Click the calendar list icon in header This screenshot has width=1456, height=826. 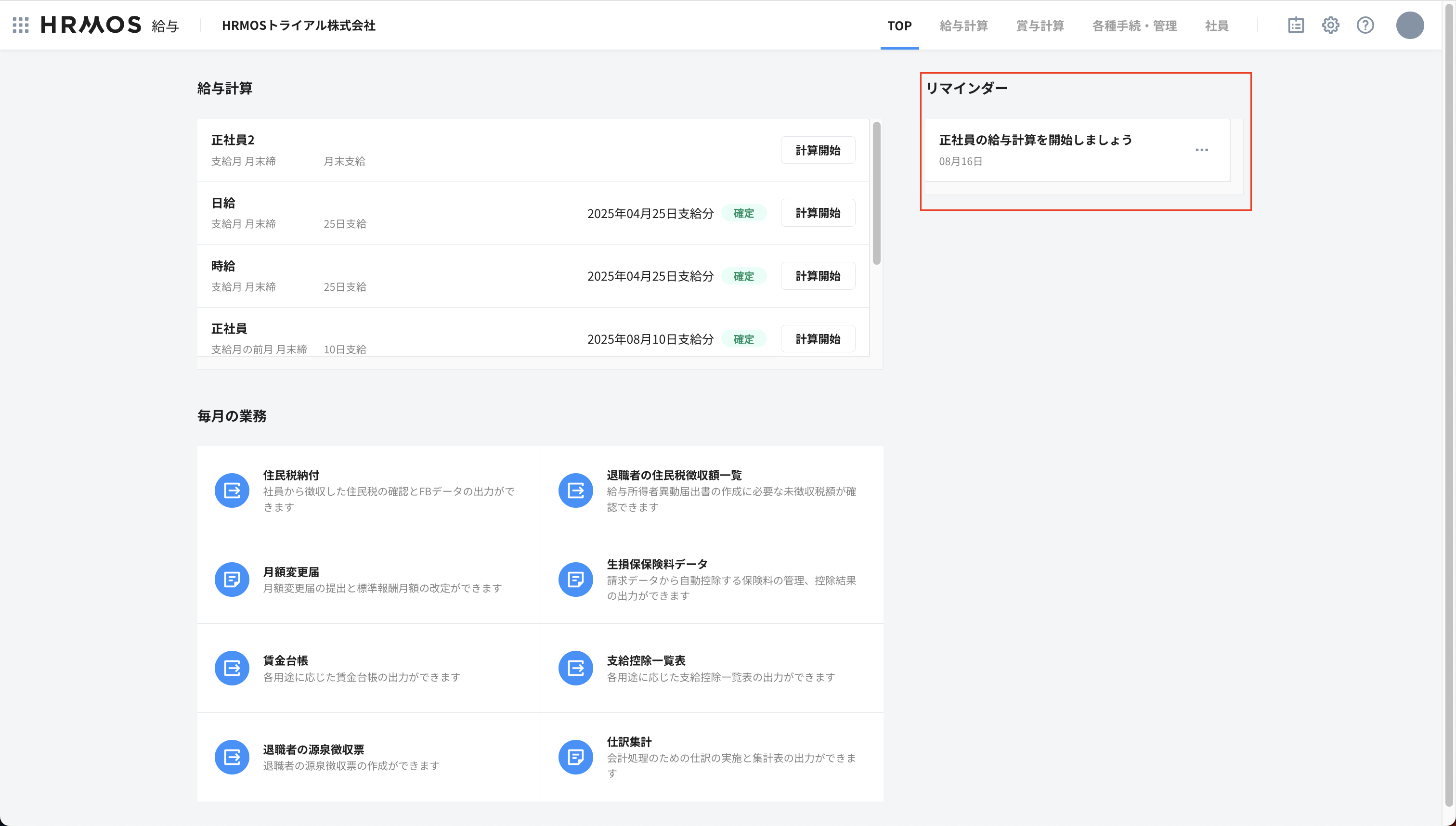click(1296, 25)
